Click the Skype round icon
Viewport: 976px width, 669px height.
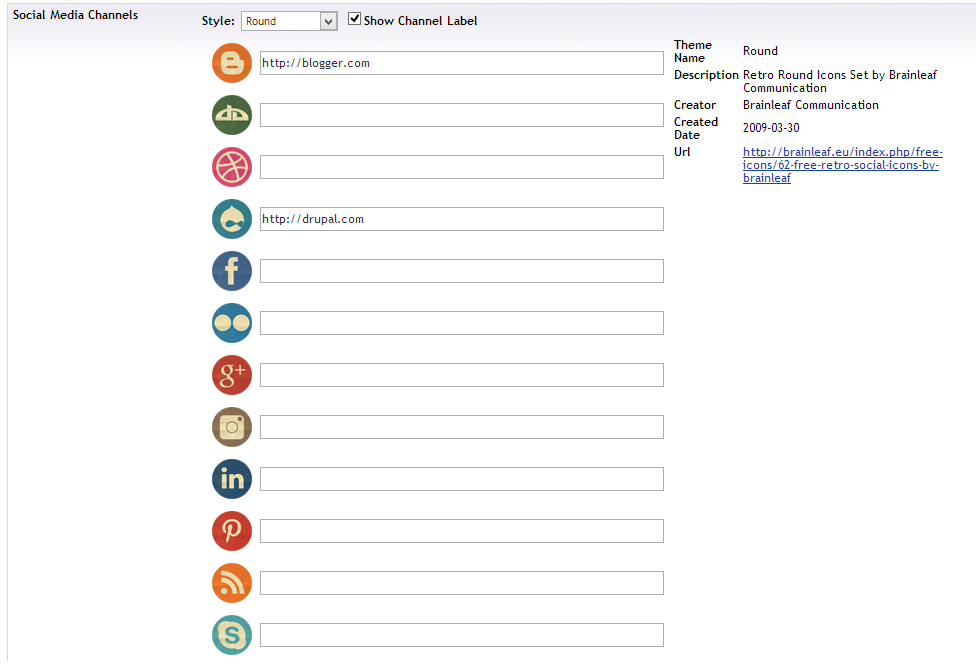pos(232,635)
